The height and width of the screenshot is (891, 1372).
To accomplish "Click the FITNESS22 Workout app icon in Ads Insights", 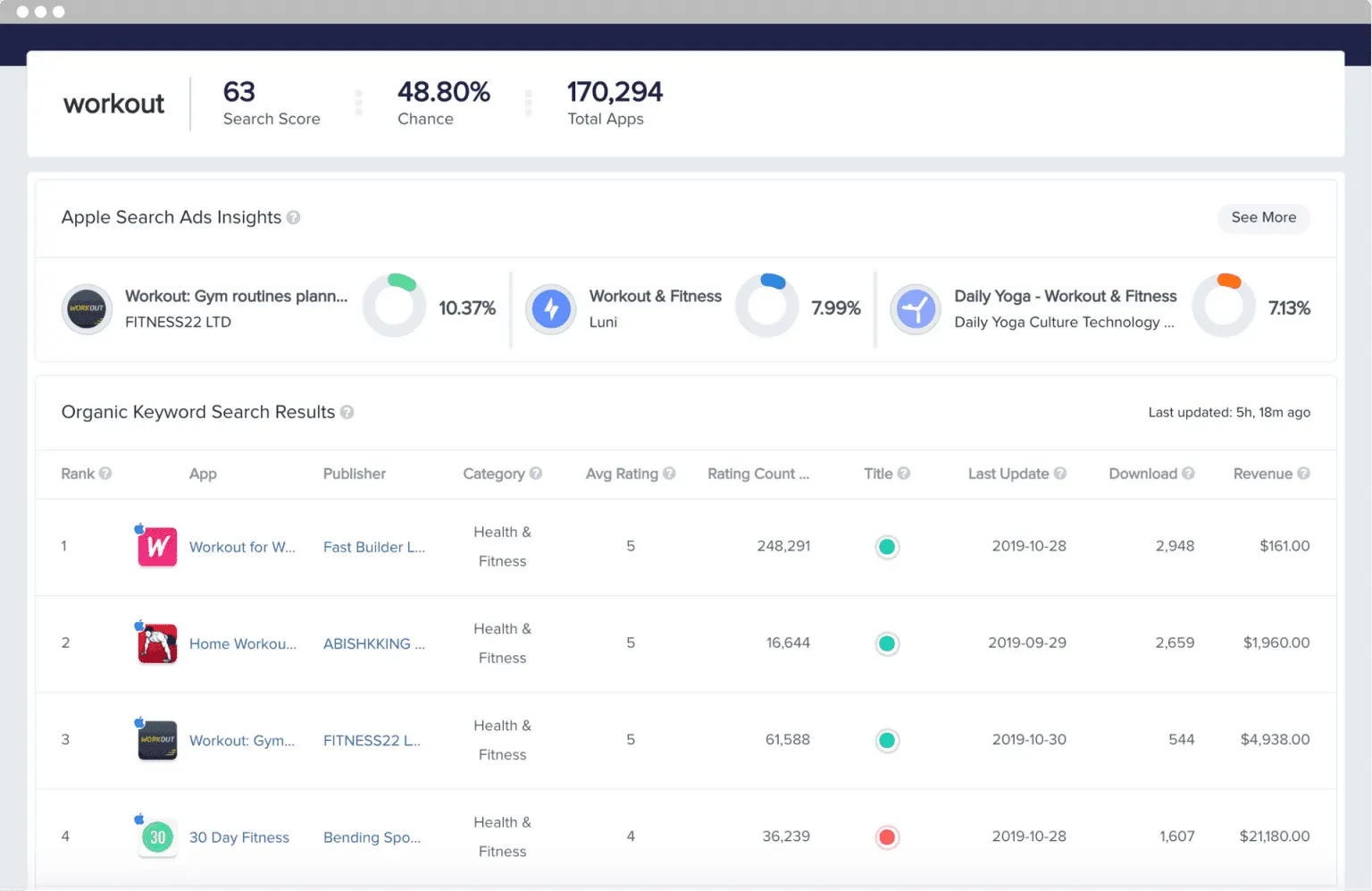I will 87,309.
